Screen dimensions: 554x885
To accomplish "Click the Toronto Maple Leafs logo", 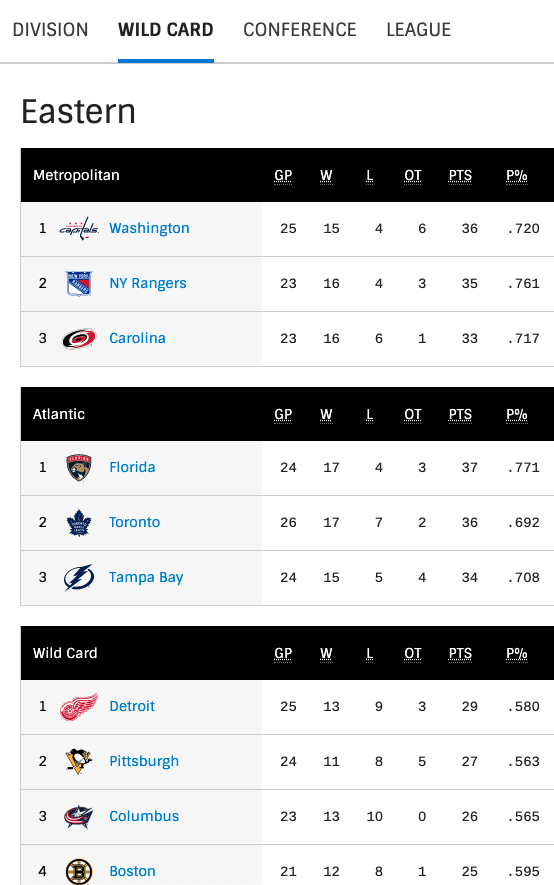I will pos(79,523).
